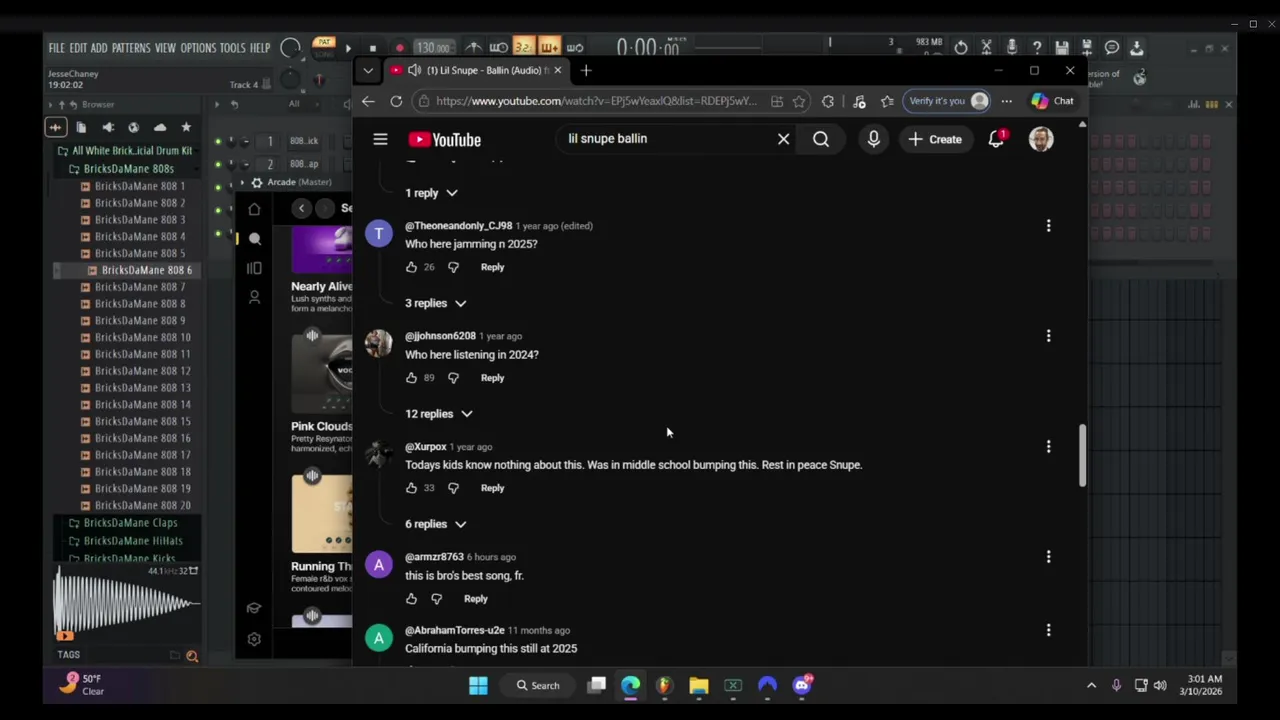Toggle the PAT/SONG mode switch
1280x720 pixels.
tap(323, 47)
